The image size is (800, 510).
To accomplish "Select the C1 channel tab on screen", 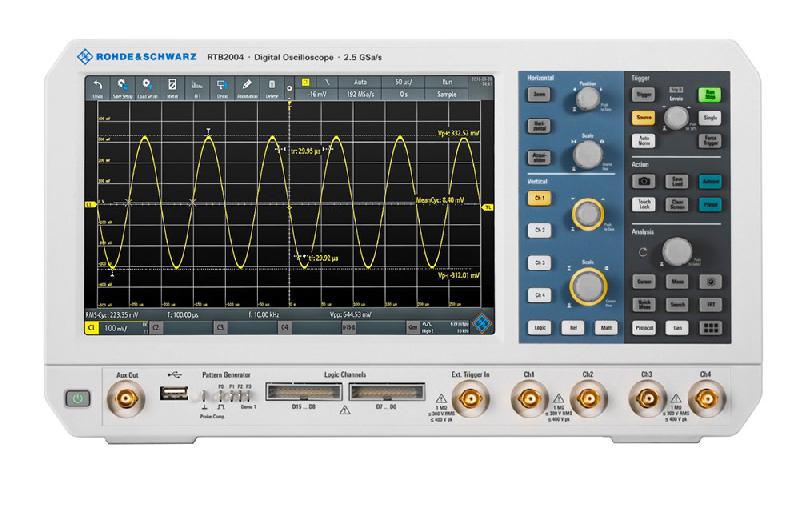I will tap(91, 327).
